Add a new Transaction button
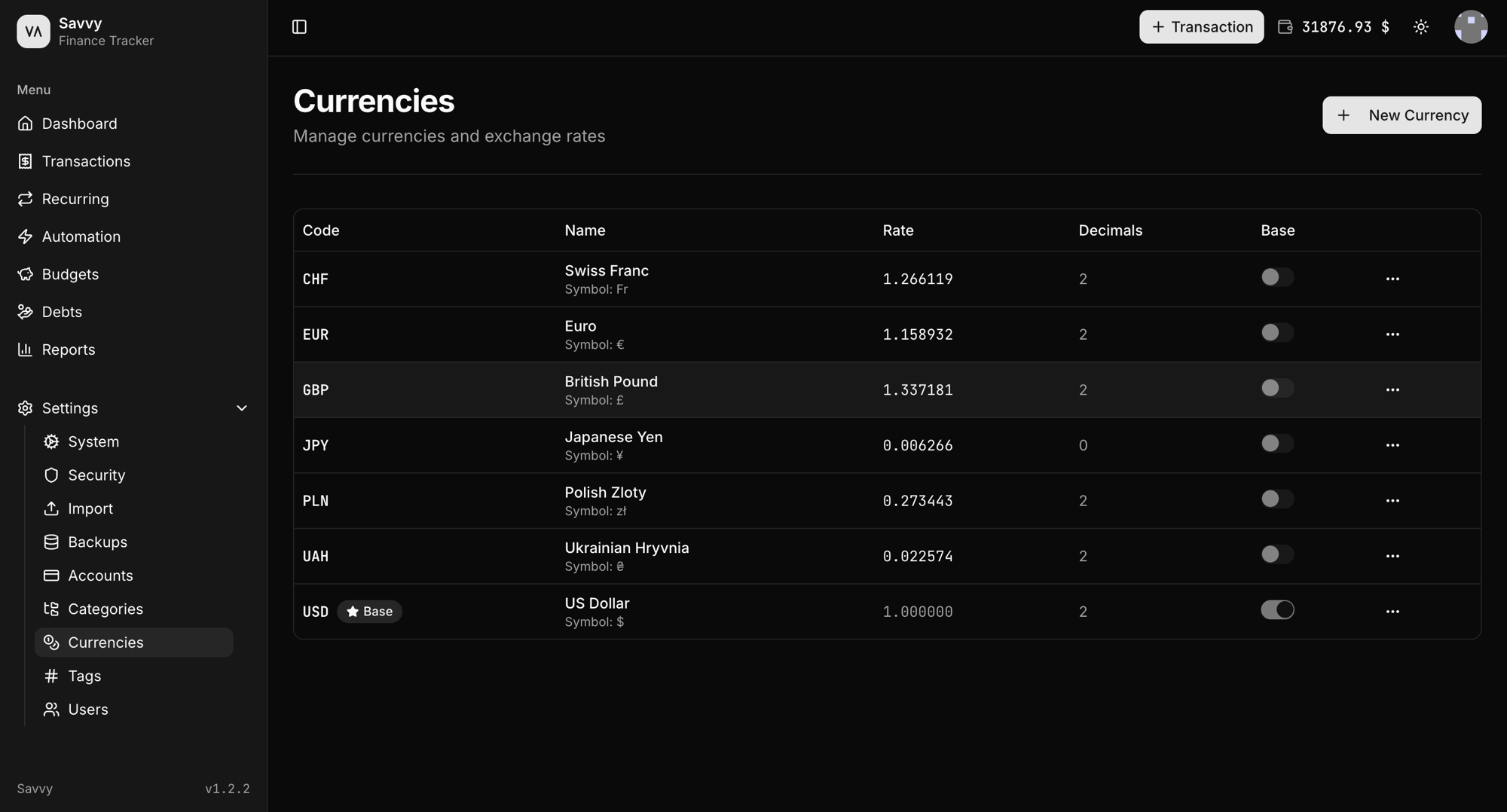1507x812 pixels. pyautogui.click(x=1201, y=27)
